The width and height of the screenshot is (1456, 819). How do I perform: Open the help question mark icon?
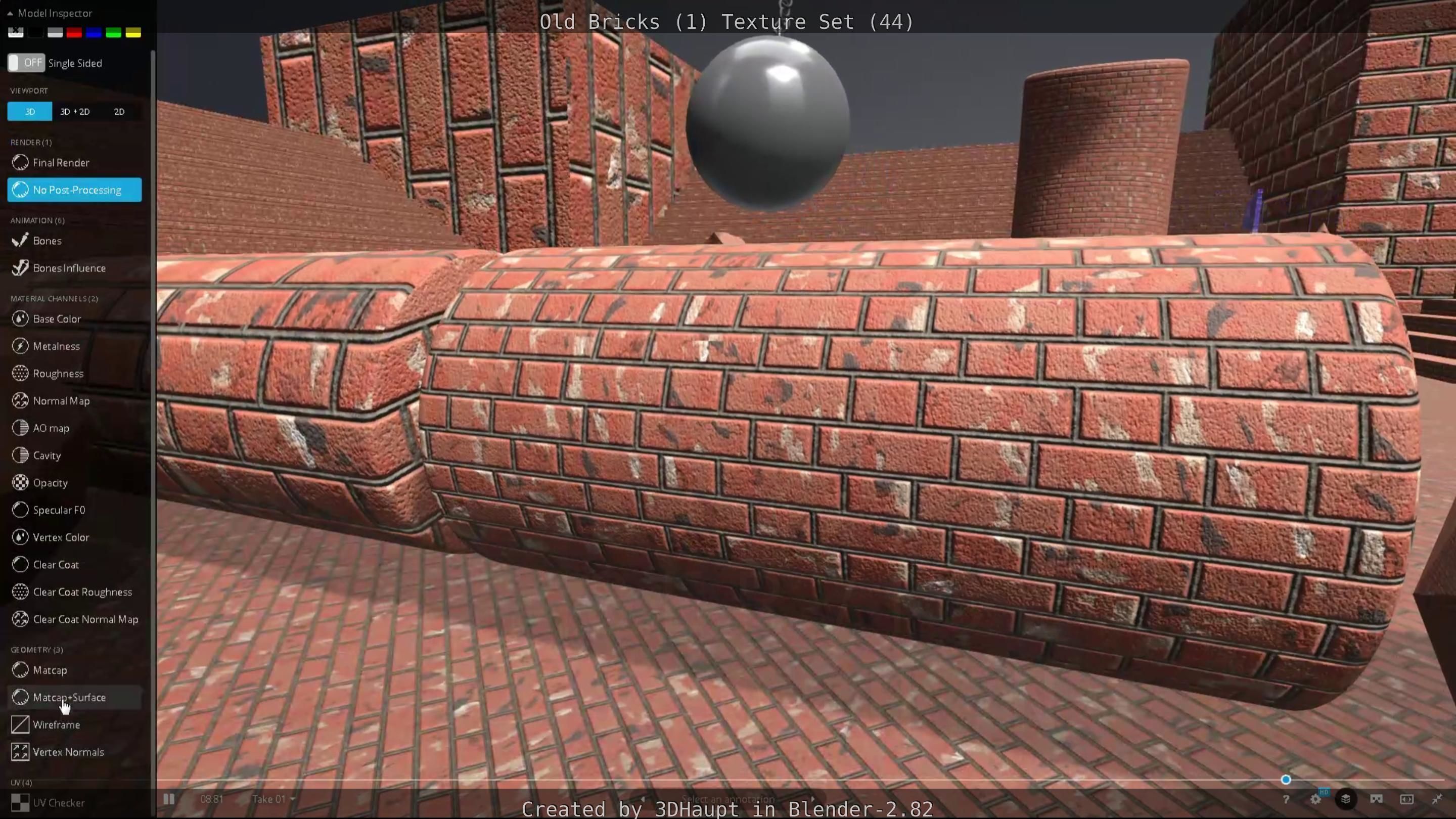click(1286, 799)
